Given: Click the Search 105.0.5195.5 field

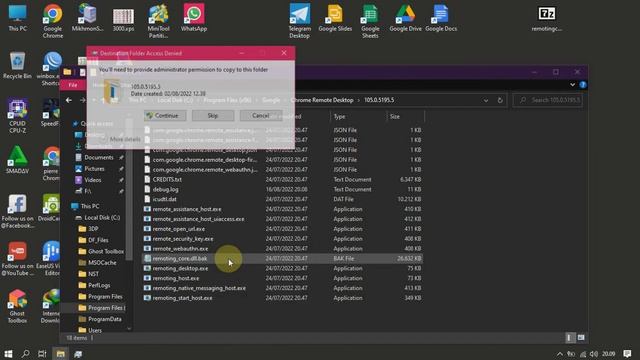Looking at the screenshot, I should tap(548, 100).
